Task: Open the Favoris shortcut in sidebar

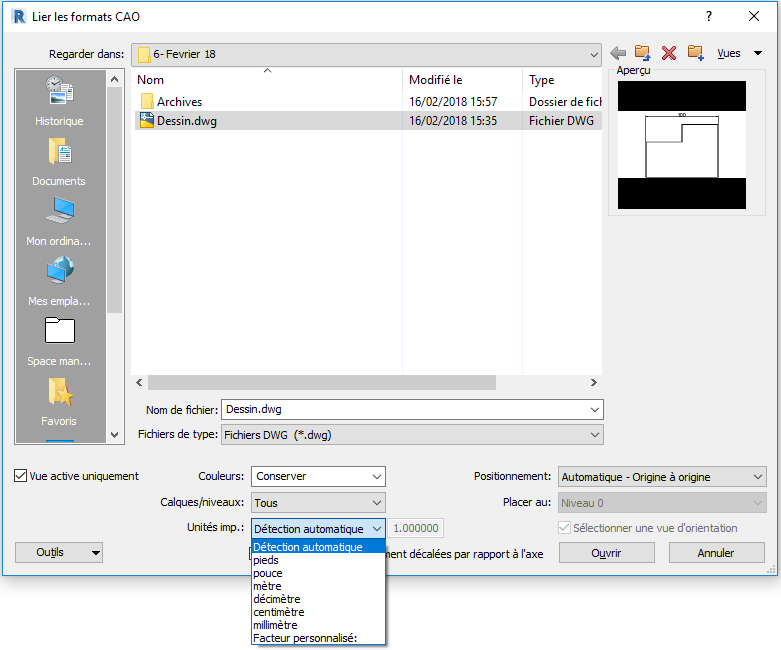Action: (x=59, y=401)
